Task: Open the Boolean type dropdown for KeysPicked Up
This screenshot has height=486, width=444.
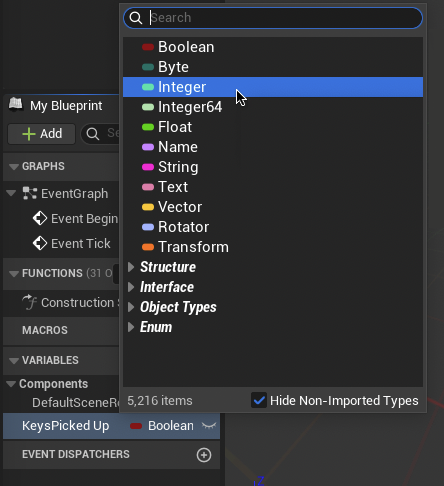Action: [x=162, y=426]
